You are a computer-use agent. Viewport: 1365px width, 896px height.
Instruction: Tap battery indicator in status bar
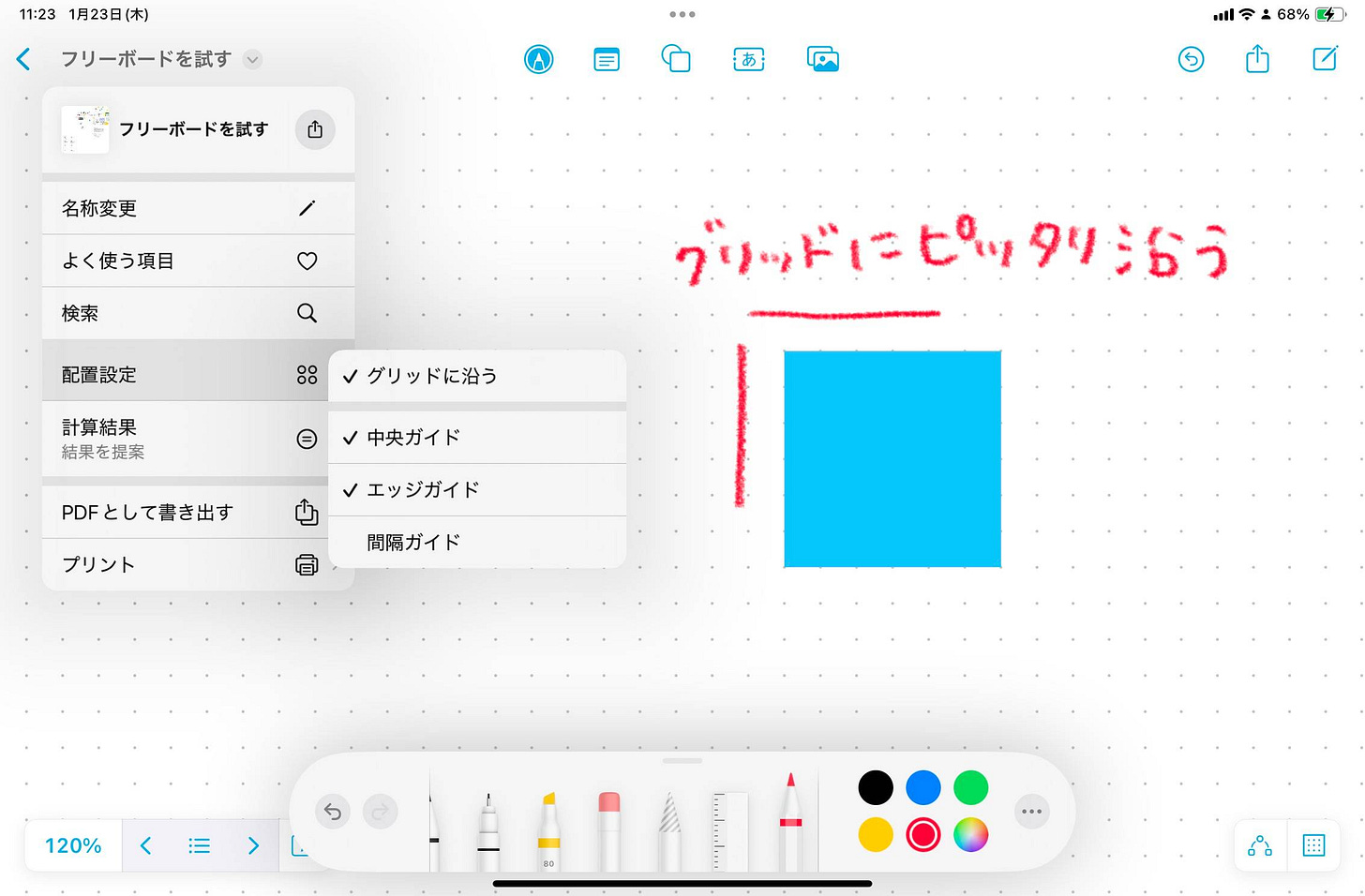1329,14
